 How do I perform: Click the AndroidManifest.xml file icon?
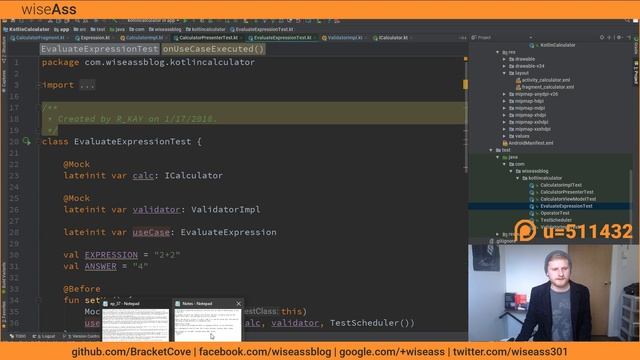(x=505, y=143)
